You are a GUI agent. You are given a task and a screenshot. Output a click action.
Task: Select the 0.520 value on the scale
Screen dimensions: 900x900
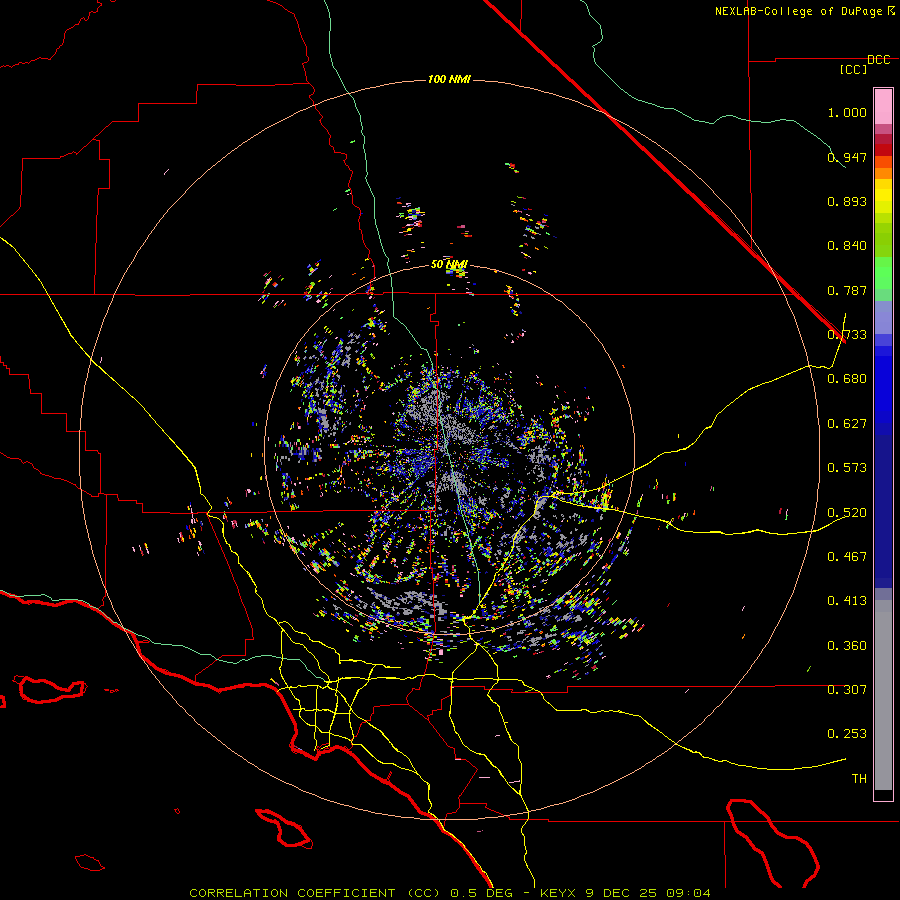coord(846,512)
